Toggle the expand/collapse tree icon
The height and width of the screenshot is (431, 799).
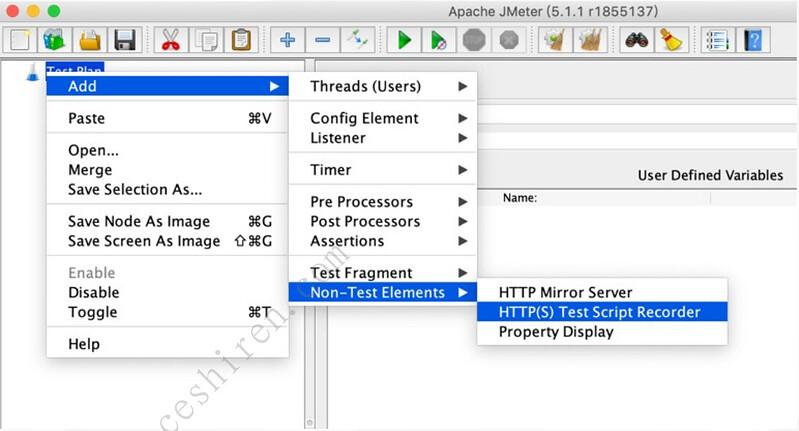(357, 40)
